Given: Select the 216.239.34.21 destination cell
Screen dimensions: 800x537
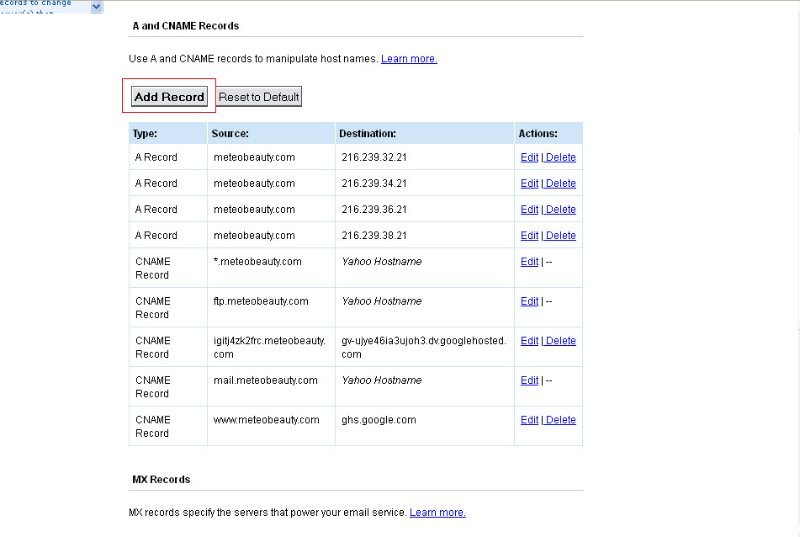Looking at the screenshot, I should click(x=424, y=183).
